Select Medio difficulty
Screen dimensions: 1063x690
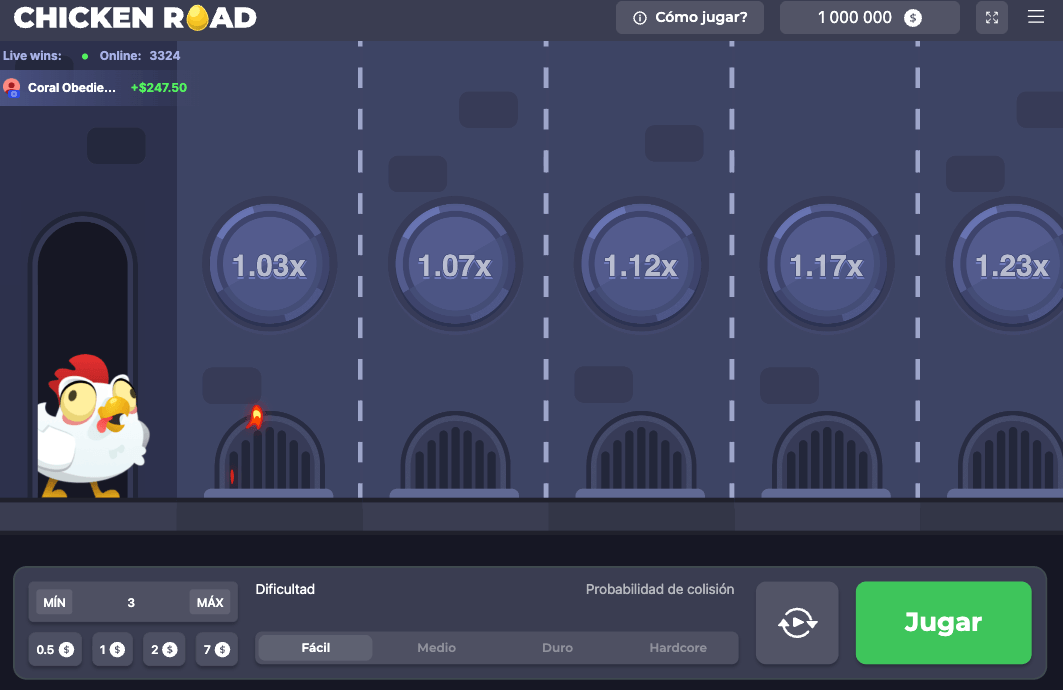click(436, 648)
